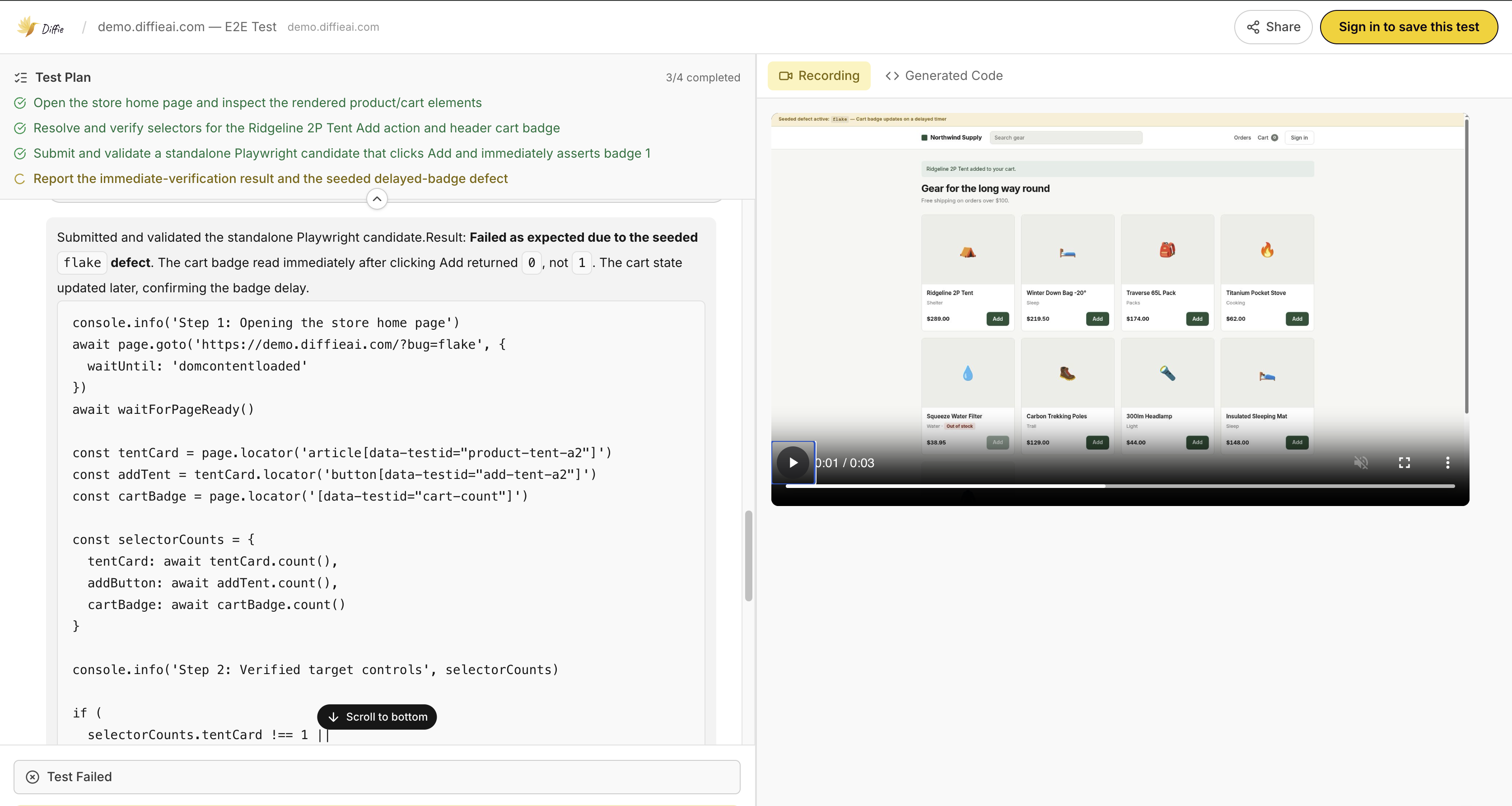
Task: Click the Out of stock tag in video
Action: click(x=959, y=426)
